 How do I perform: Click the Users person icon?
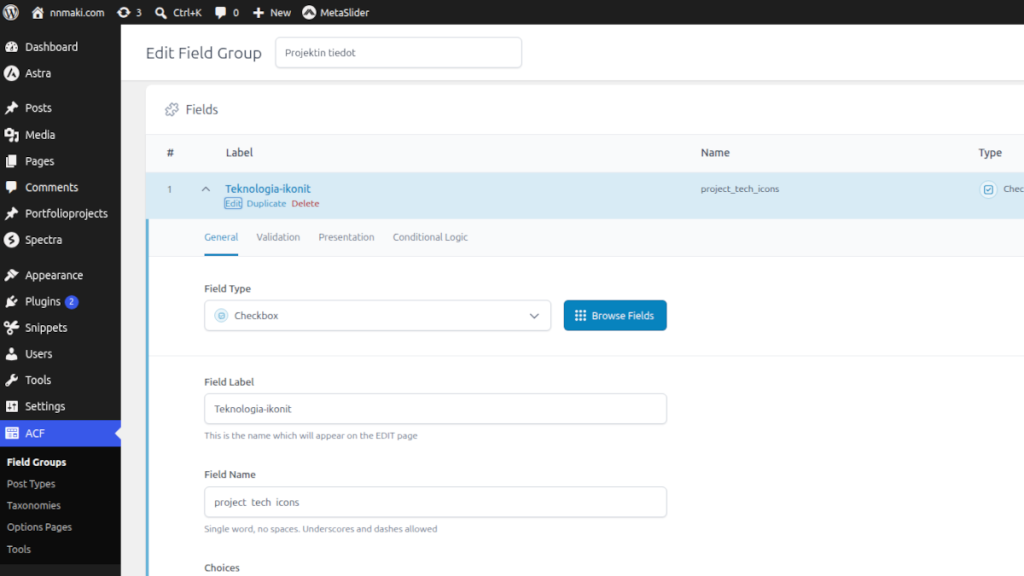12,354
